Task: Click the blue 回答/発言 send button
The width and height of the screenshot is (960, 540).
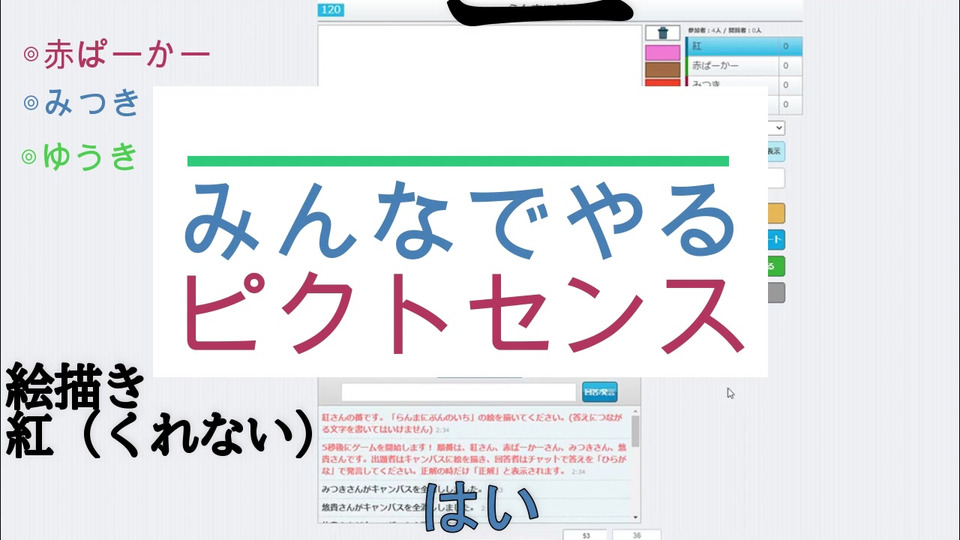Action: [599, 392]
